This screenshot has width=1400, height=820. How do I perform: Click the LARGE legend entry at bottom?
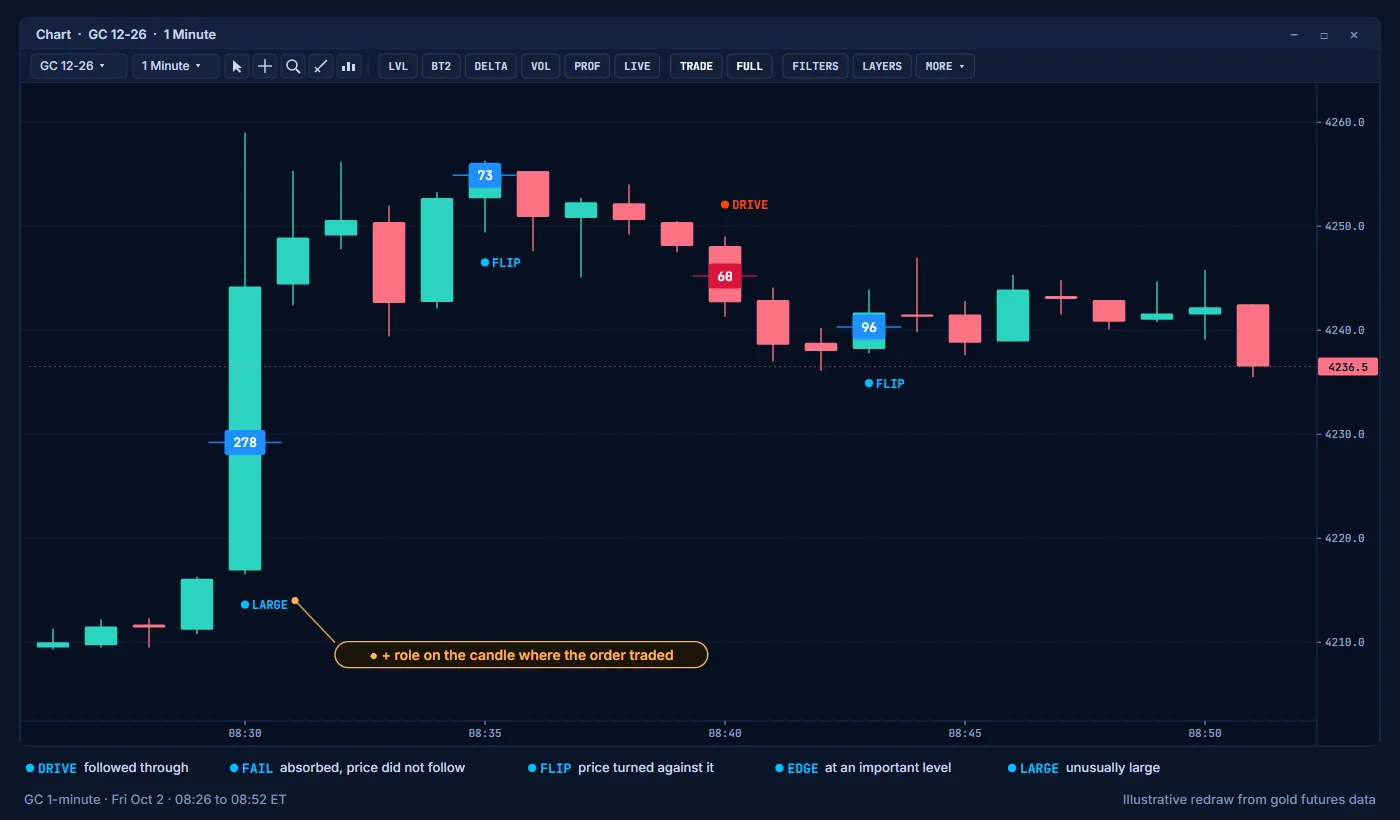click(1084, 768)
